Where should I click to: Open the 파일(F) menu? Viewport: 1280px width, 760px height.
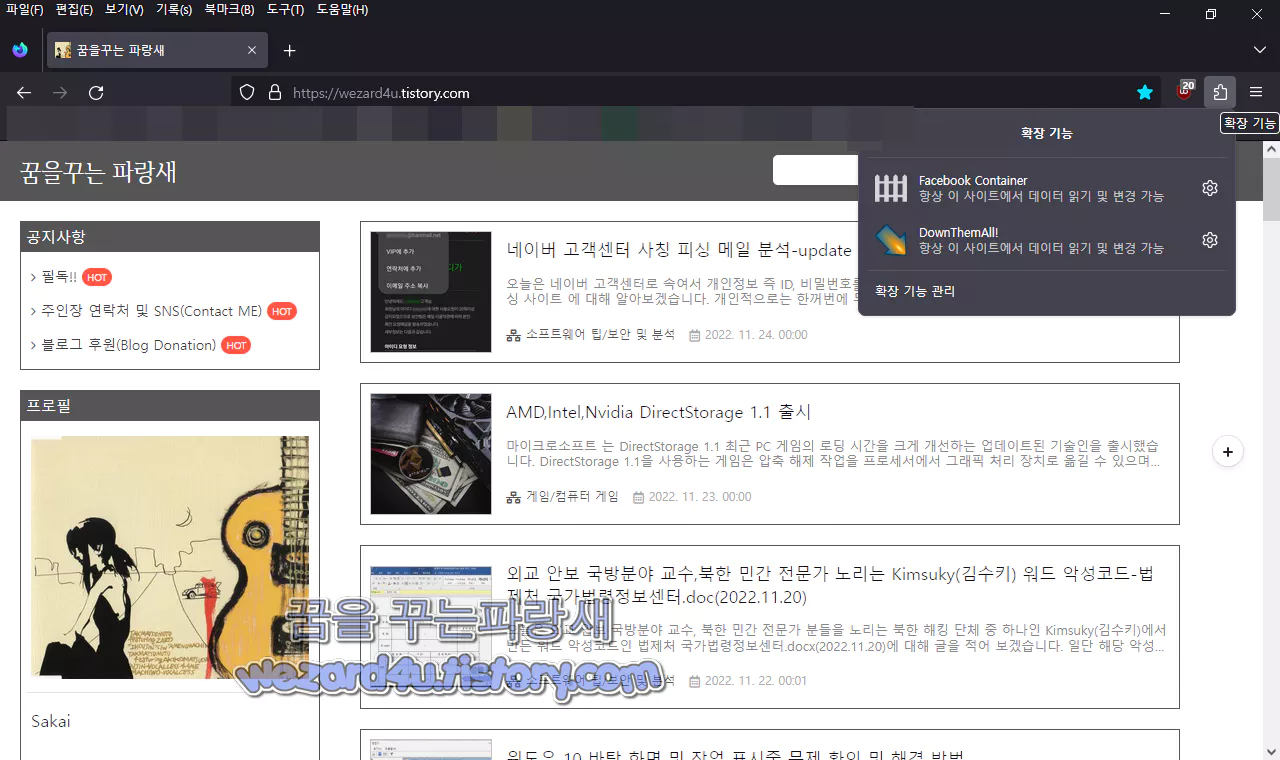[x=24, y=10]
